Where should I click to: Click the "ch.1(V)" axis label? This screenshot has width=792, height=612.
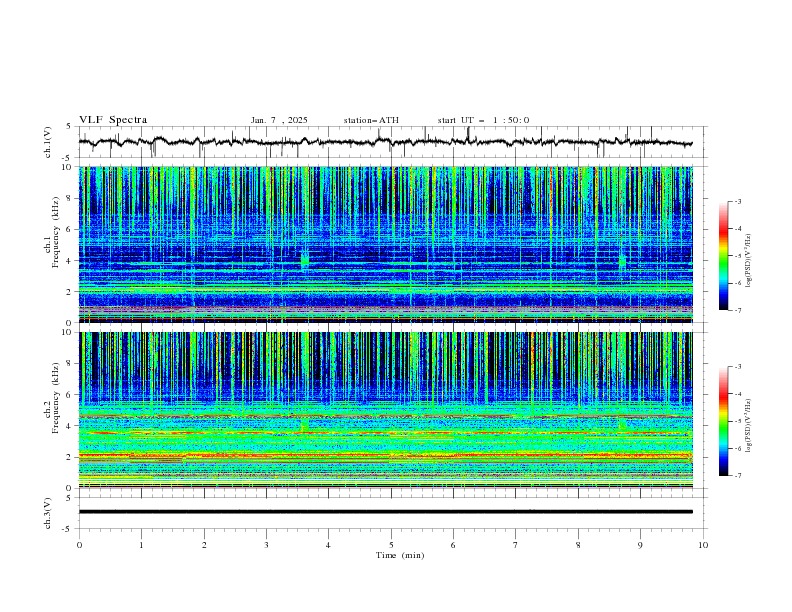(x=48, y=142)
